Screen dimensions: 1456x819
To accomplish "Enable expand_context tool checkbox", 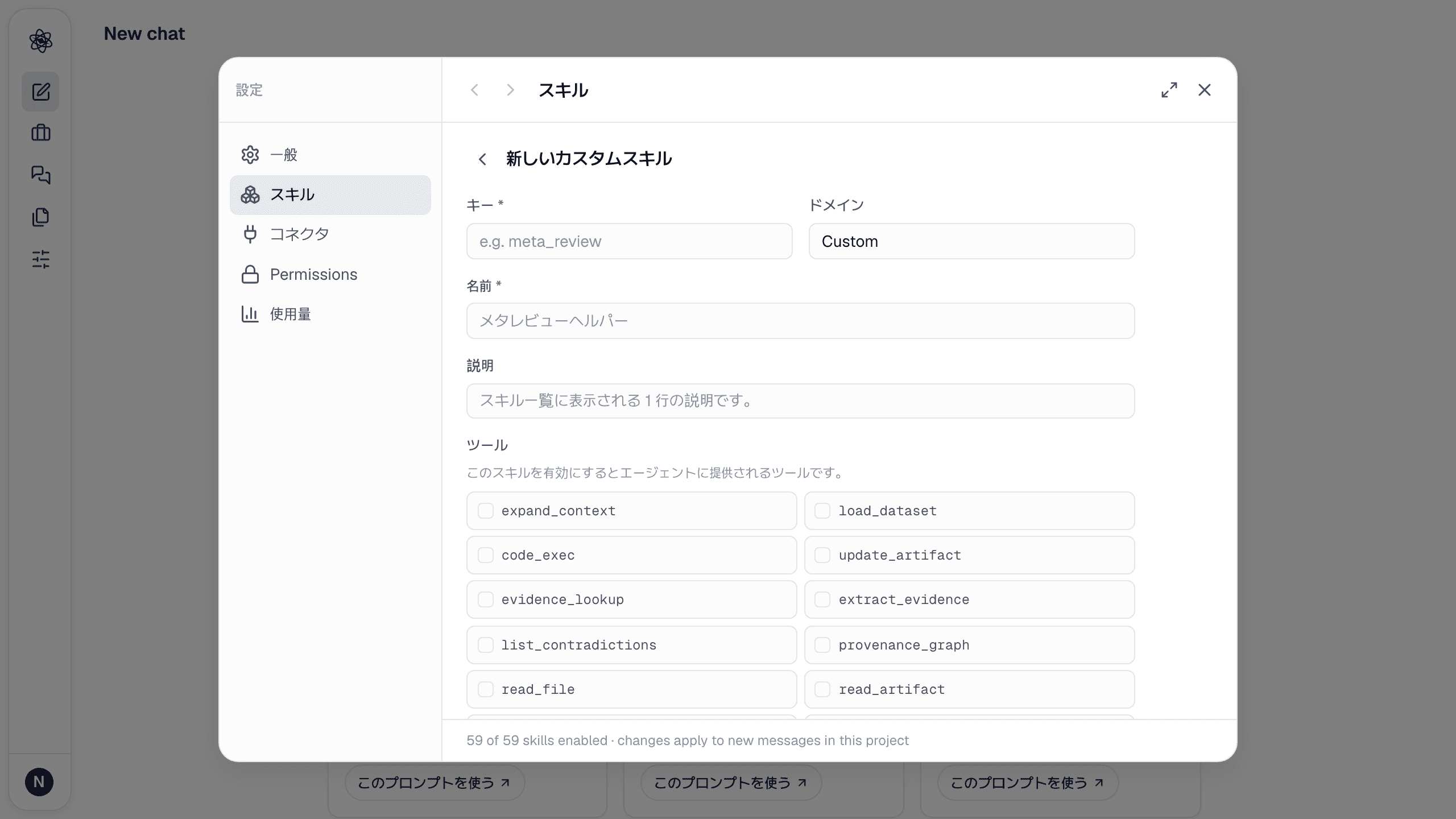I will [486, 511].
